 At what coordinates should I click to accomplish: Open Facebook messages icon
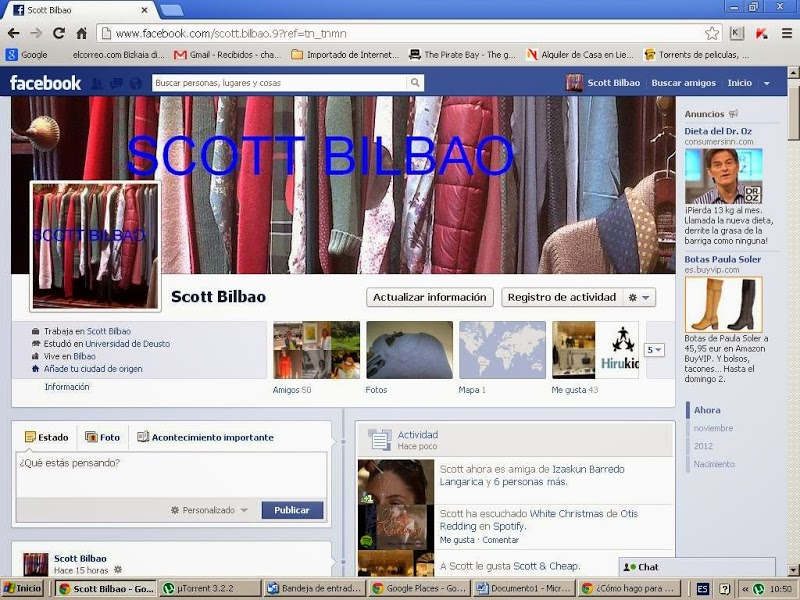pyautogui.click(x=116, y=83)
